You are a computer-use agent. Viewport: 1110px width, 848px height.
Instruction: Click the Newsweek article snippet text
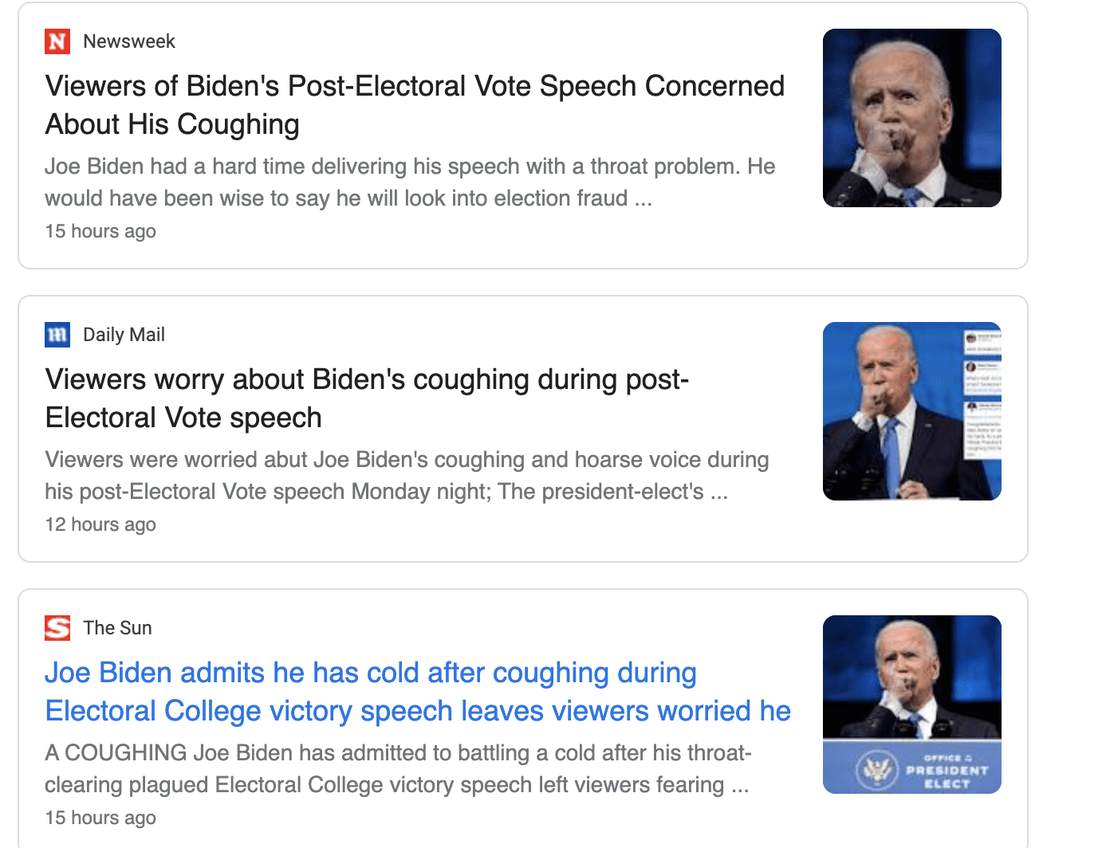pos(409,182)
